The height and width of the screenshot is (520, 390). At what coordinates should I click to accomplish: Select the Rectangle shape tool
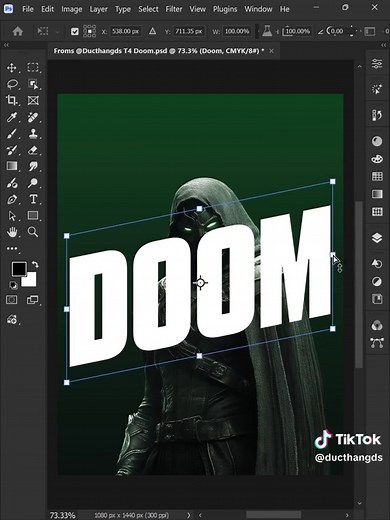[x=33, y=216]
